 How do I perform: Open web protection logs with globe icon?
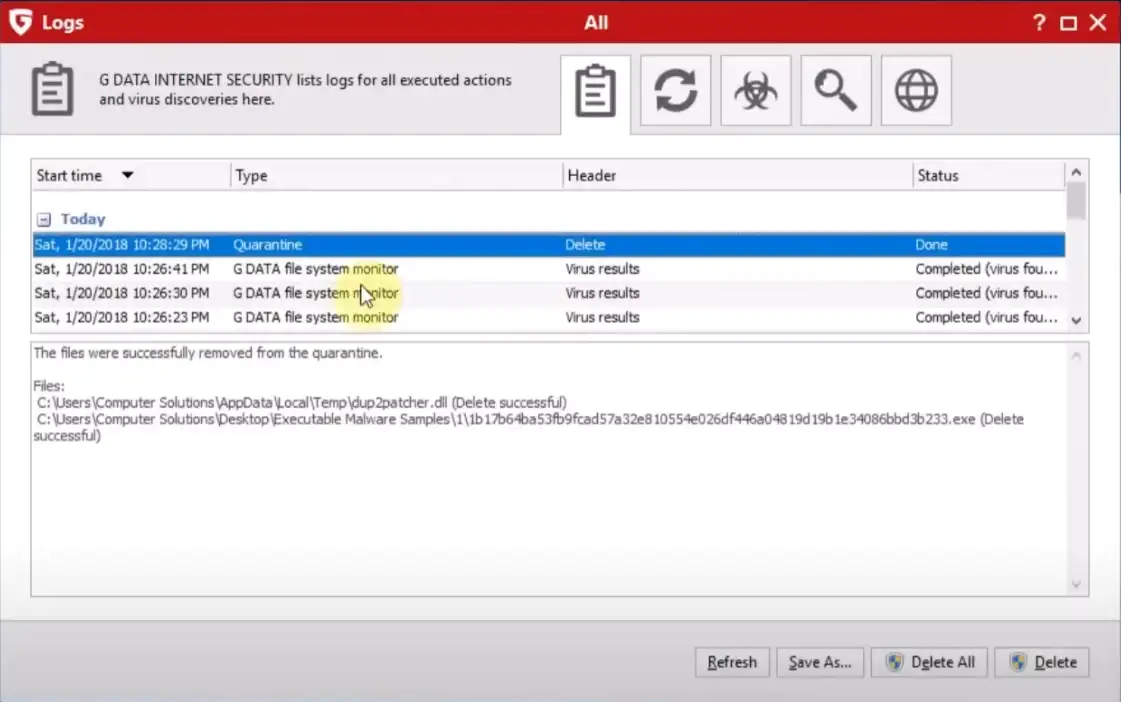point(916,91)
